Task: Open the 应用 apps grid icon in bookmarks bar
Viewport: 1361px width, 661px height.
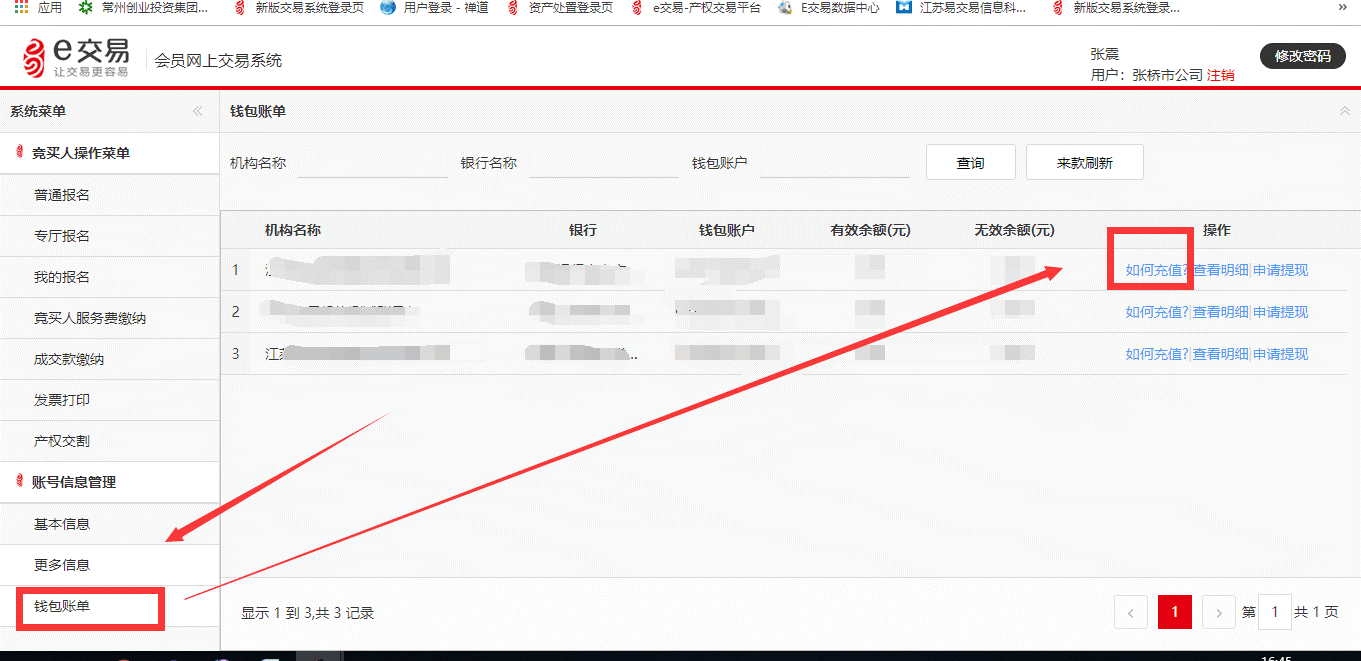Action: click(x=21, y=7)
